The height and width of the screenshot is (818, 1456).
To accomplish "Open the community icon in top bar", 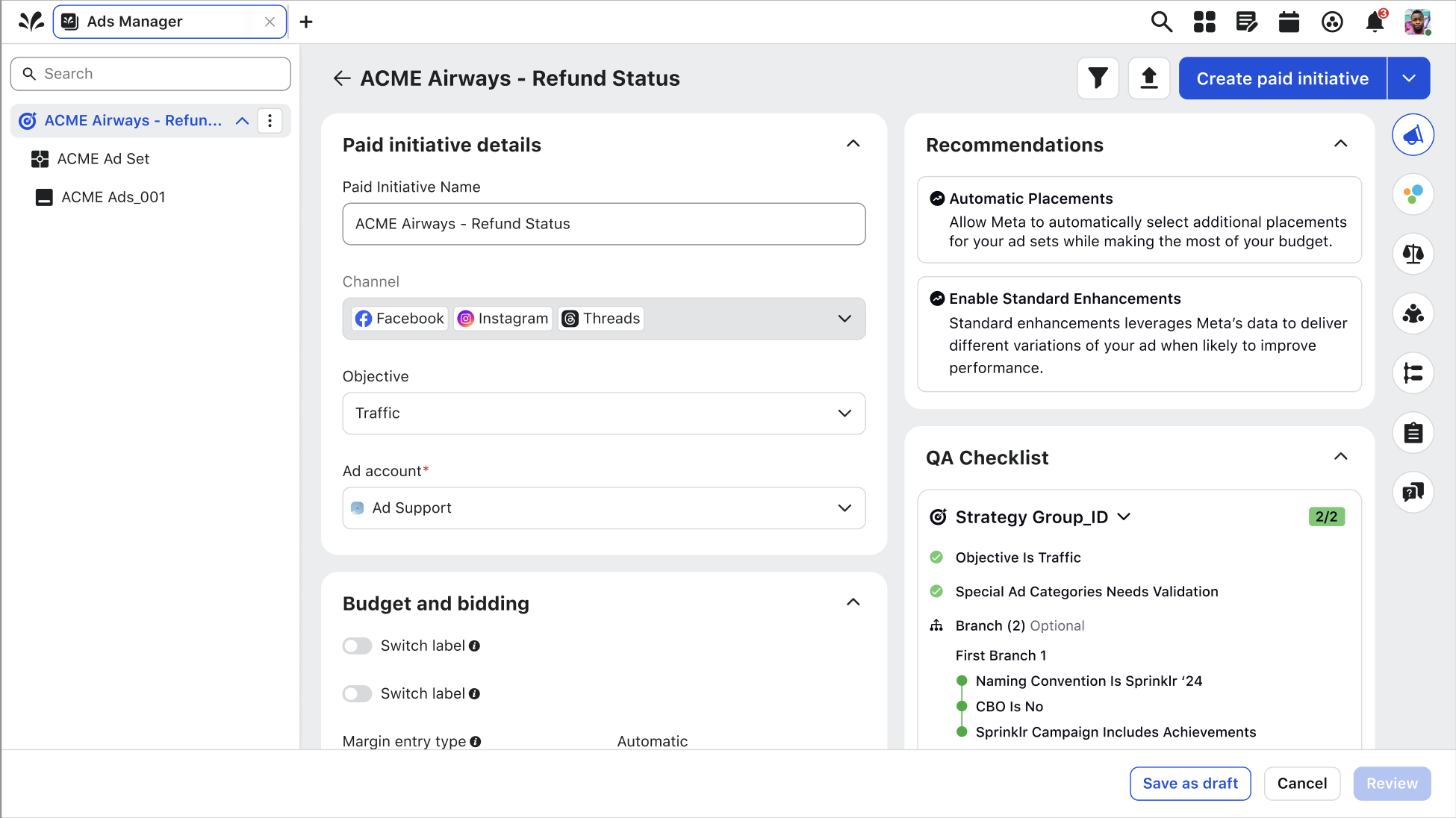I will point(1332,22).
